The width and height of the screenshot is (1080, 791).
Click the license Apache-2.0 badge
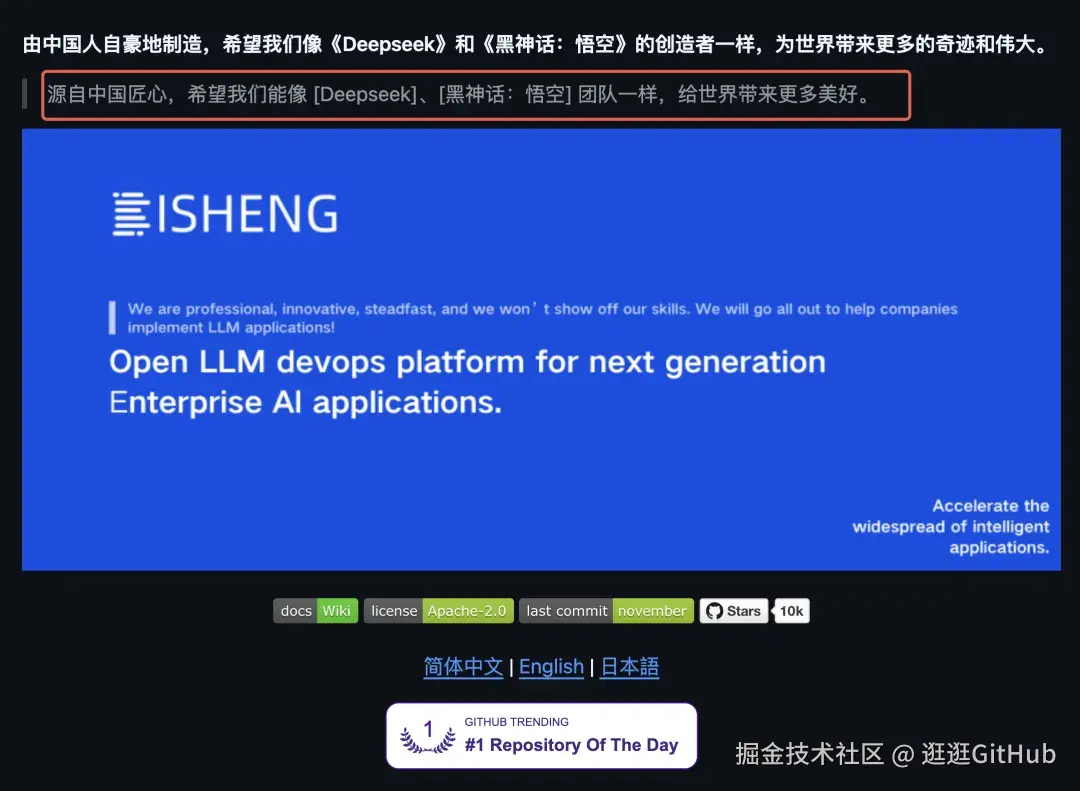tap(439, 610)
